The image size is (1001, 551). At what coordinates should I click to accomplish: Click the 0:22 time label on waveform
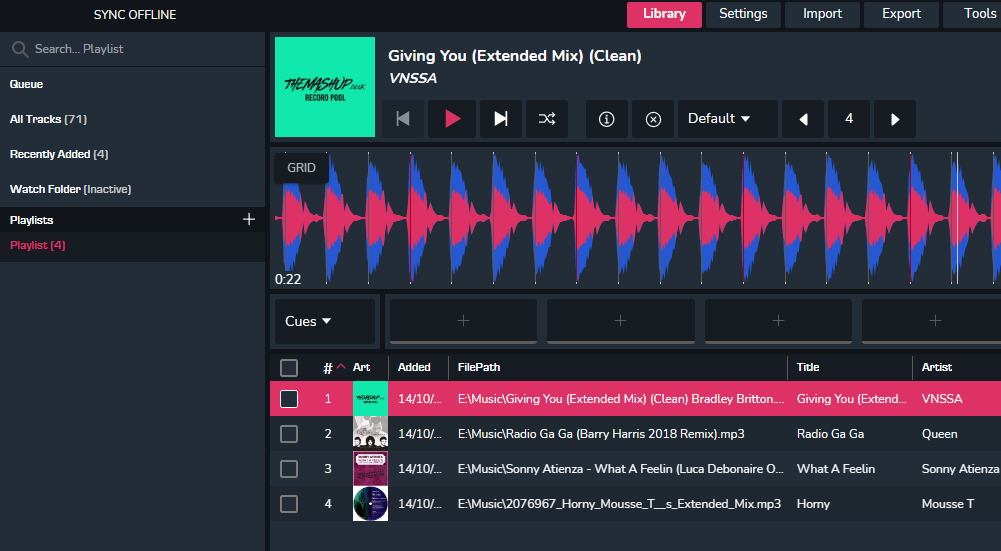coord(288,279)
